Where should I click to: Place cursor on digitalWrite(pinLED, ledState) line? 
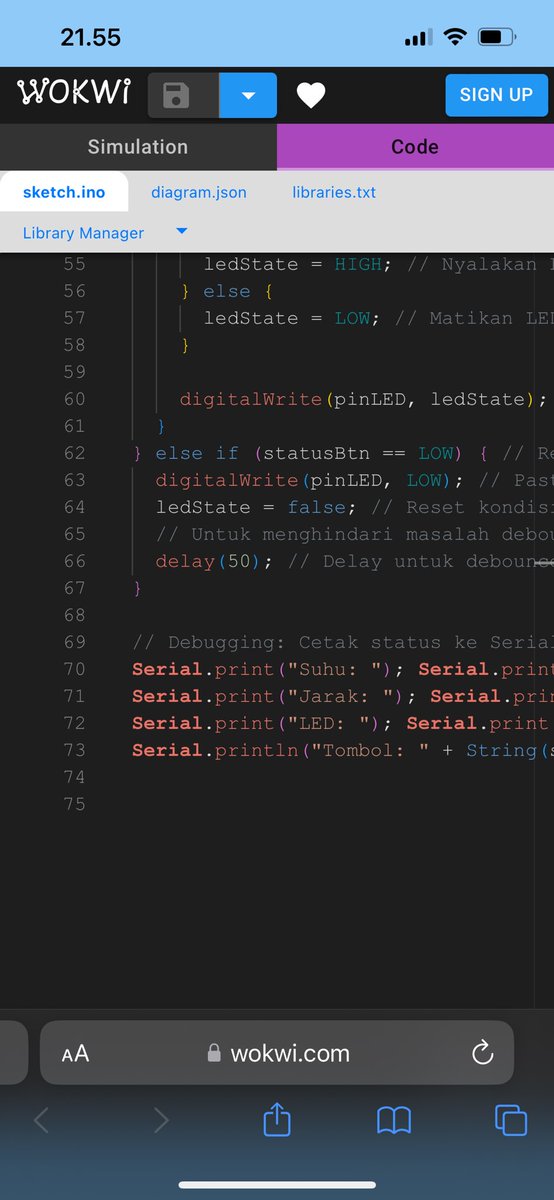tap(363, 399)
